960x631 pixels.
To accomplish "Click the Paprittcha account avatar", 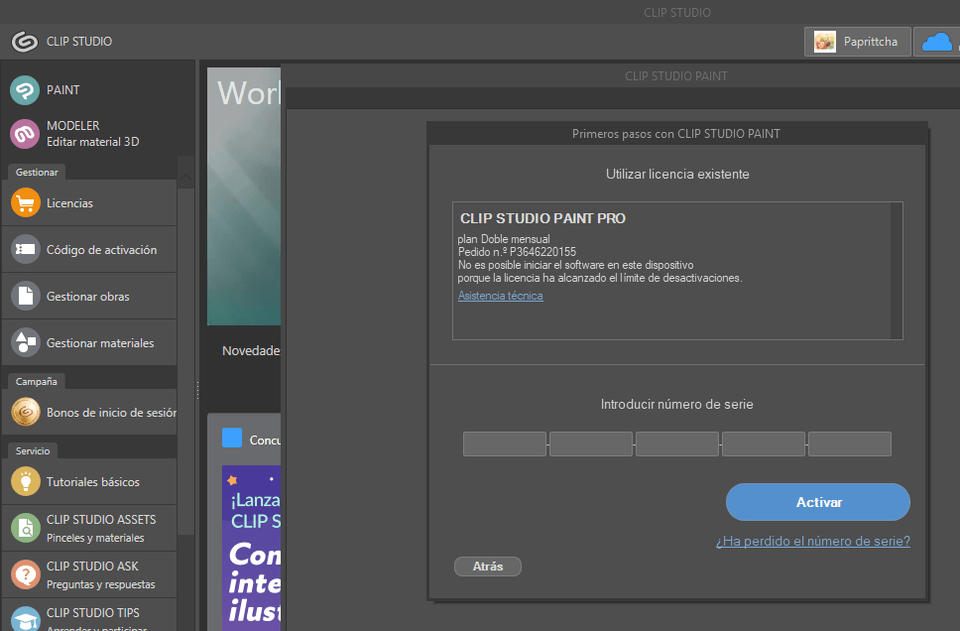I will tap(825, 42).
